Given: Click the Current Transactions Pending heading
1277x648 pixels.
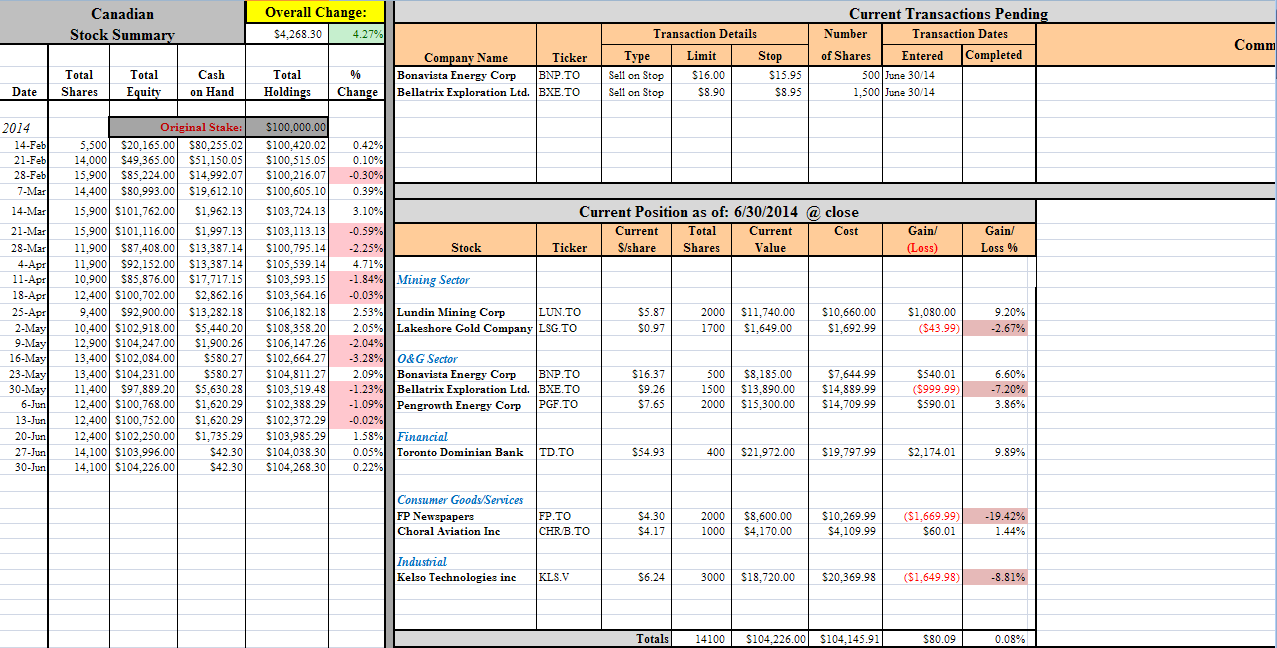Looking at the screenshot, I should [x=948, y=13].
